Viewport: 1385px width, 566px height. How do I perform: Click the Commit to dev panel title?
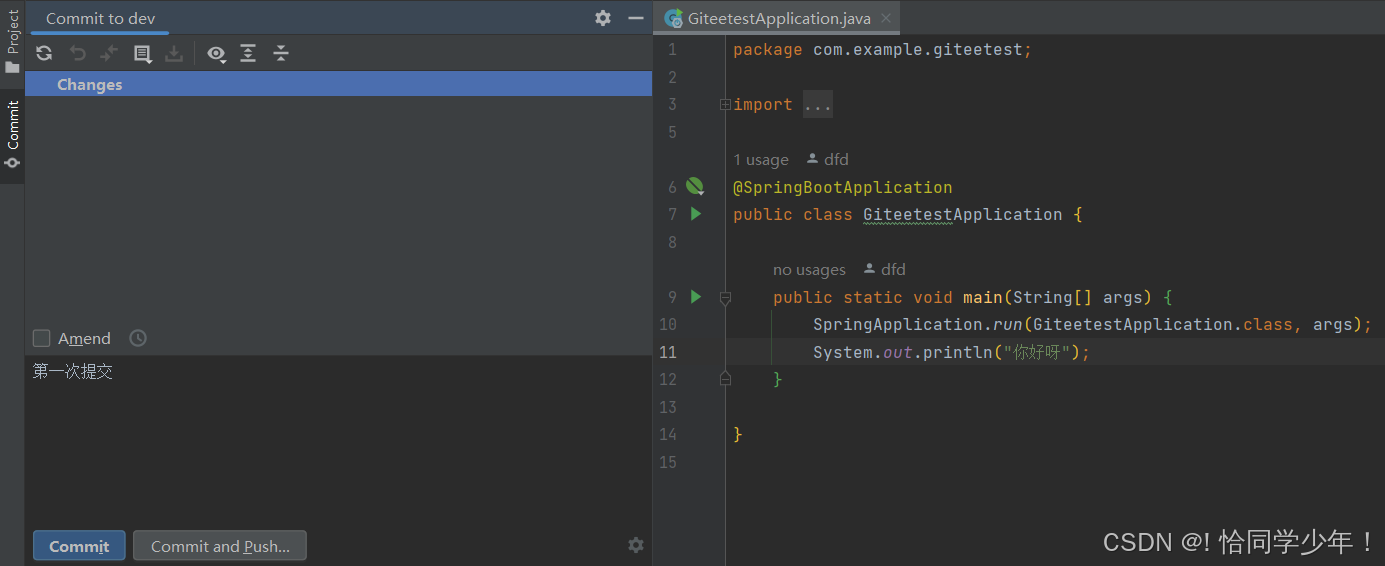(100, 18)
